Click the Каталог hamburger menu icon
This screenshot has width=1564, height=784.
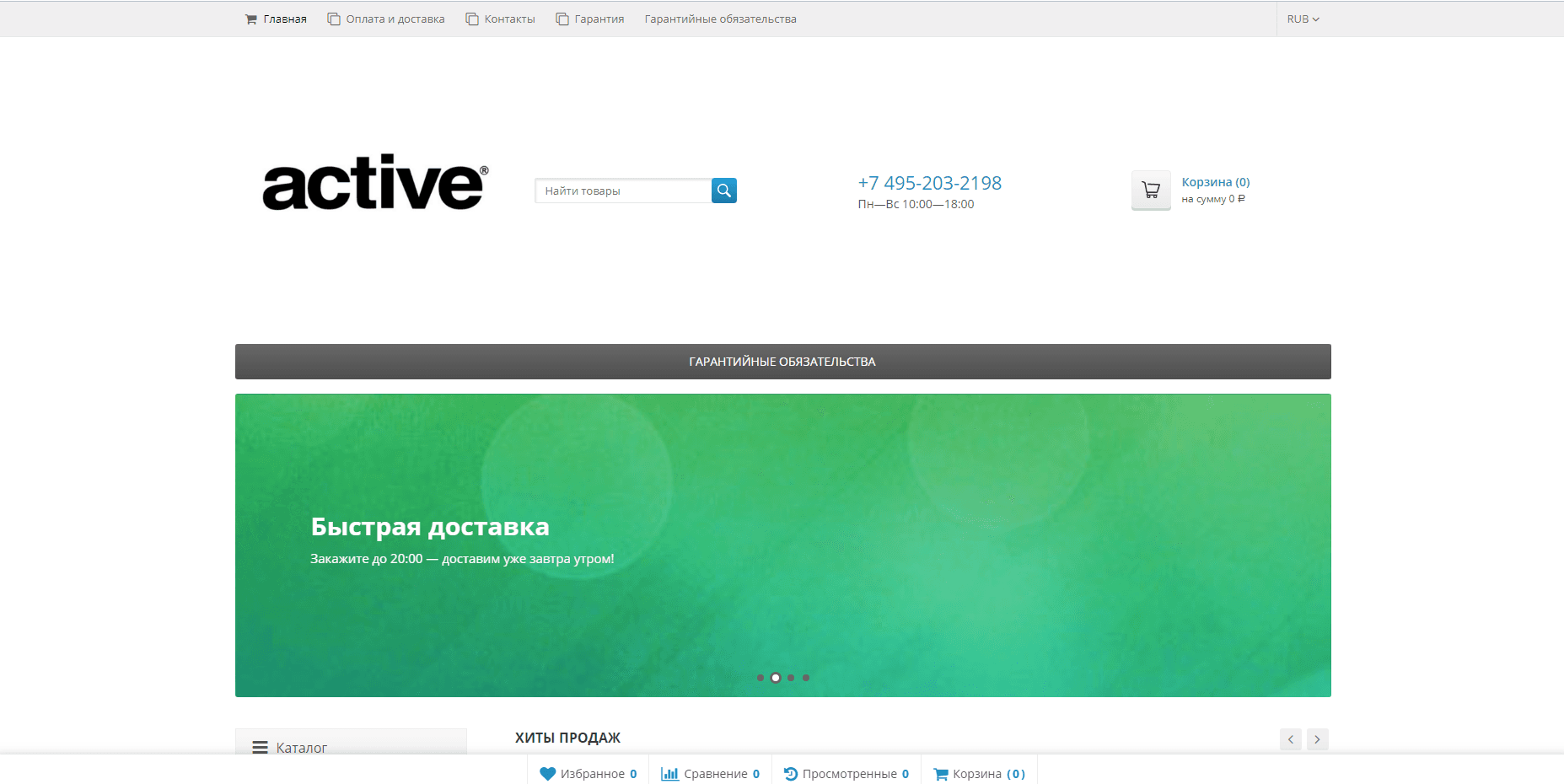260,748
